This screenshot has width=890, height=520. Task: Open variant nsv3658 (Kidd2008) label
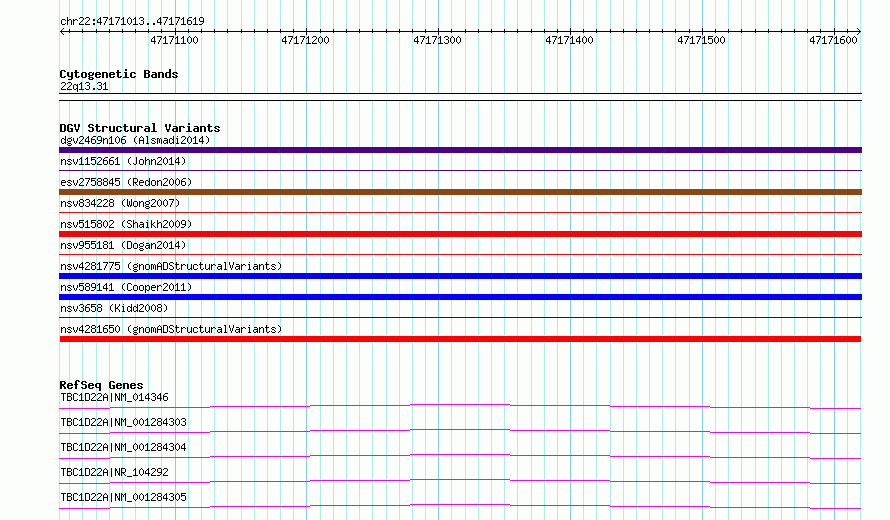point(114,308)
